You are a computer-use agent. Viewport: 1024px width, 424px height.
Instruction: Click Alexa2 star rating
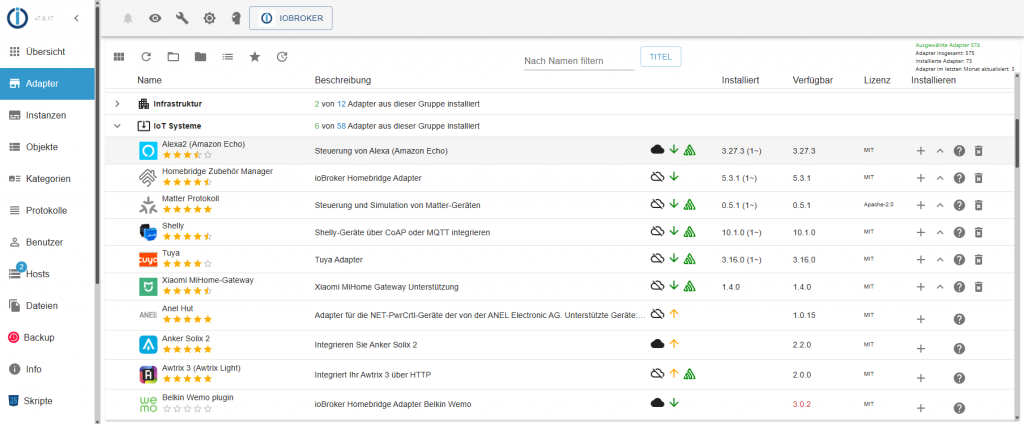(187, 155)
